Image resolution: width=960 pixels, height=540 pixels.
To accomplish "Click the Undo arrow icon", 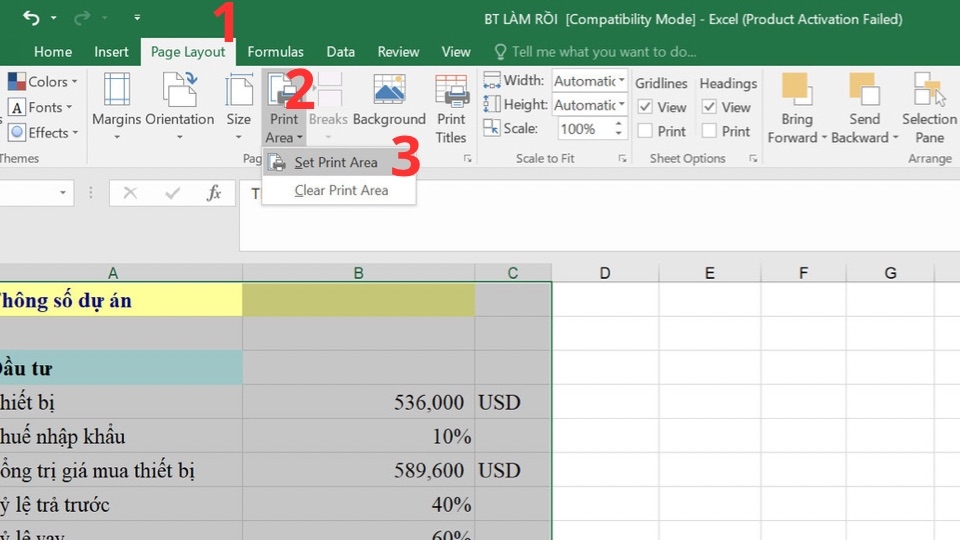I will [x=31, y=18].
